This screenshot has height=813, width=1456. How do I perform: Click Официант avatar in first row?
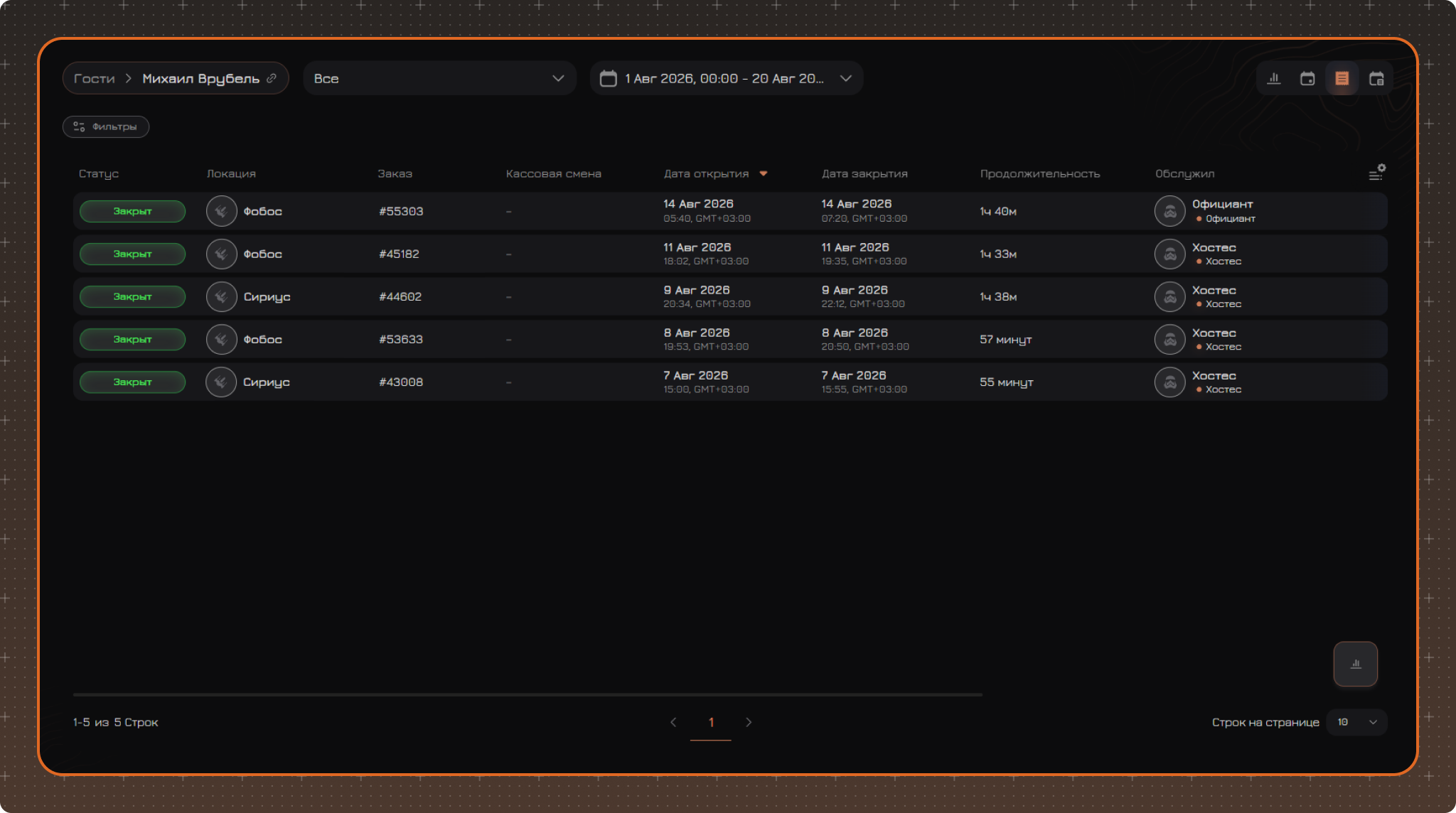[1169, 211]
